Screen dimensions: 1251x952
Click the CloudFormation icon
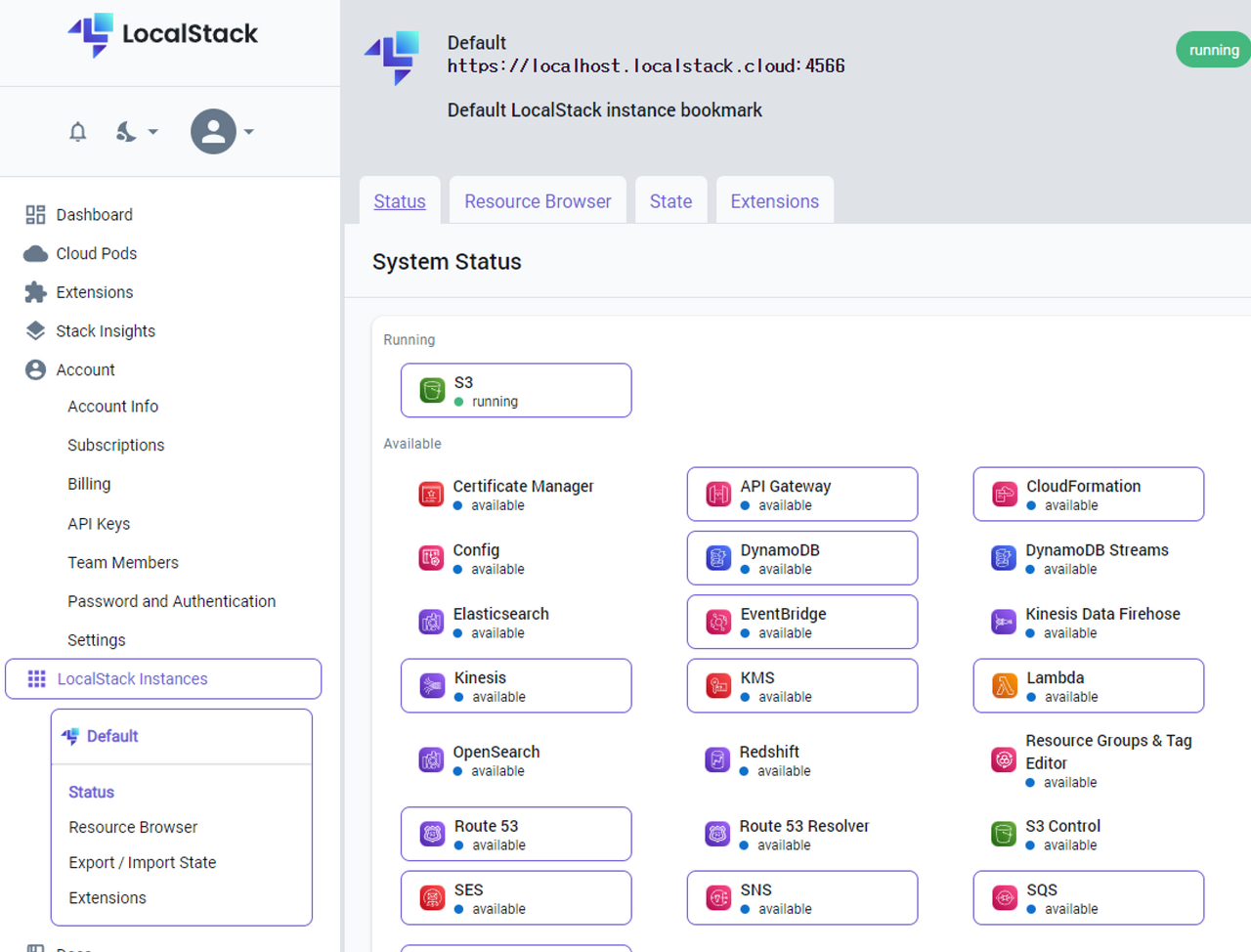tap(1005, 495)
